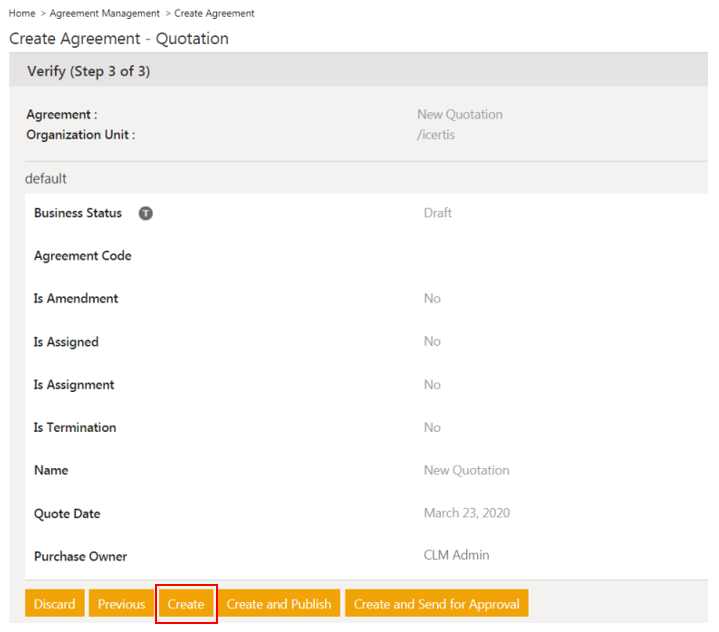Select the Purchase Owner field label

pyautogui.click(x=80, y=556)
